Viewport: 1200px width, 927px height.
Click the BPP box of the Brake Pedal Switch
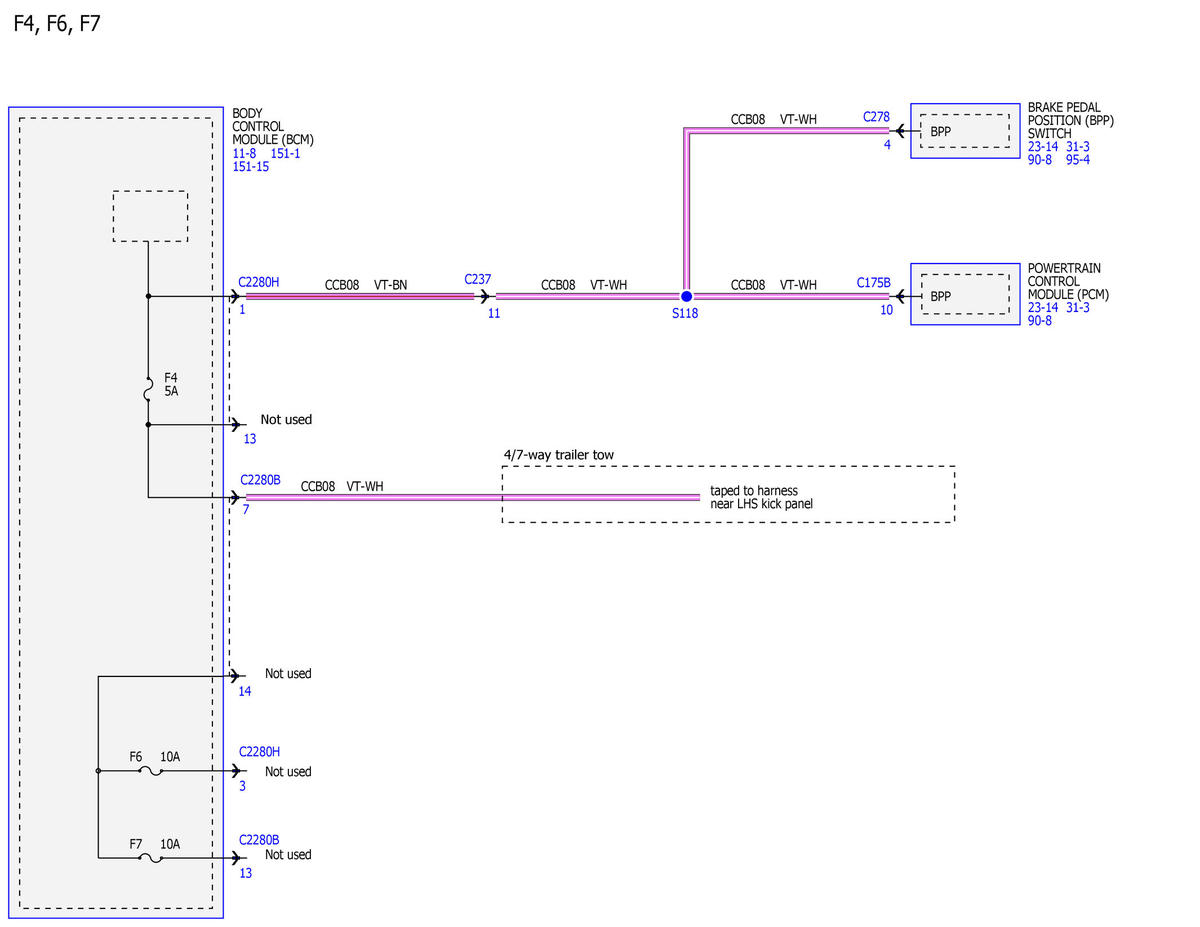(x=963, y=130)
